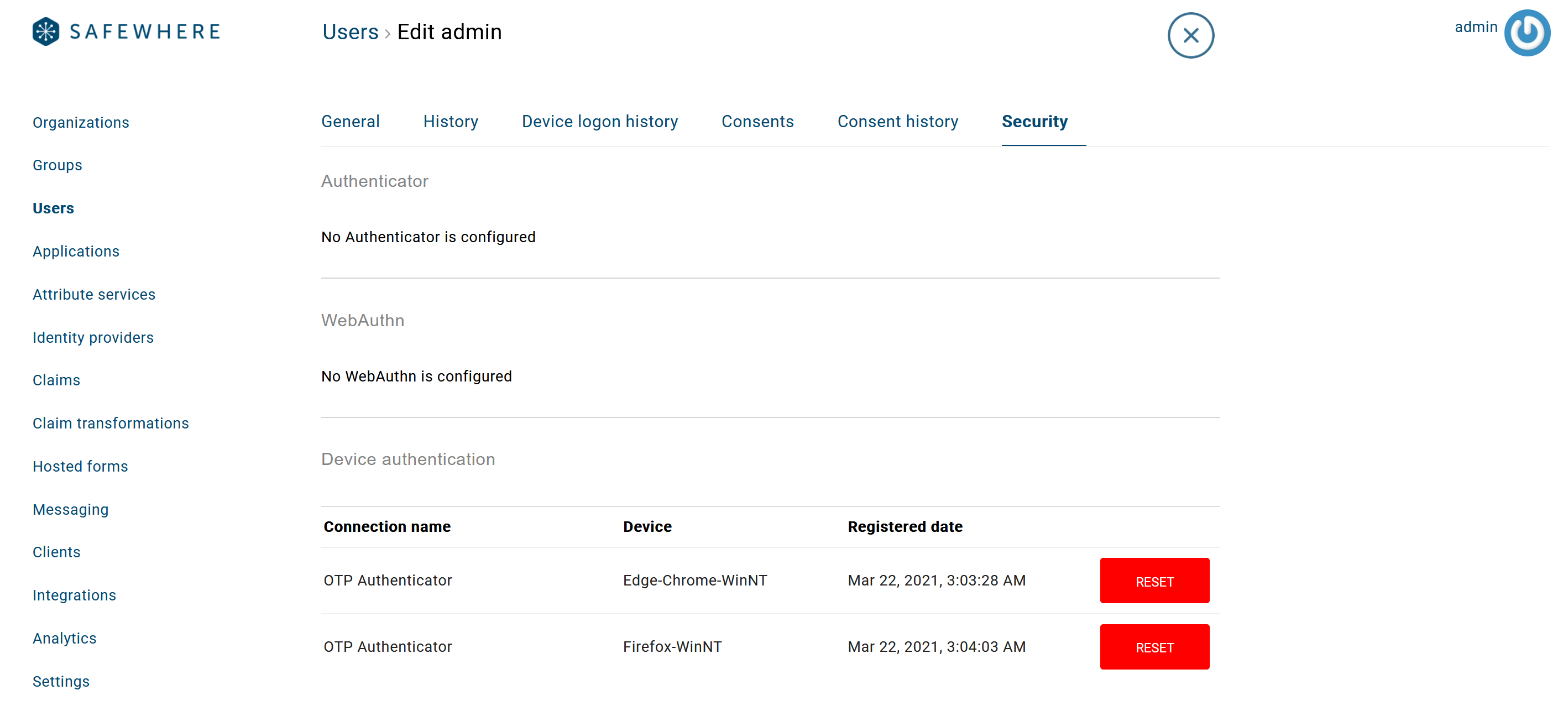This screenshot has height=711, width=1568.
Task: Open the Identity providers section
Action: click(93, 337)
